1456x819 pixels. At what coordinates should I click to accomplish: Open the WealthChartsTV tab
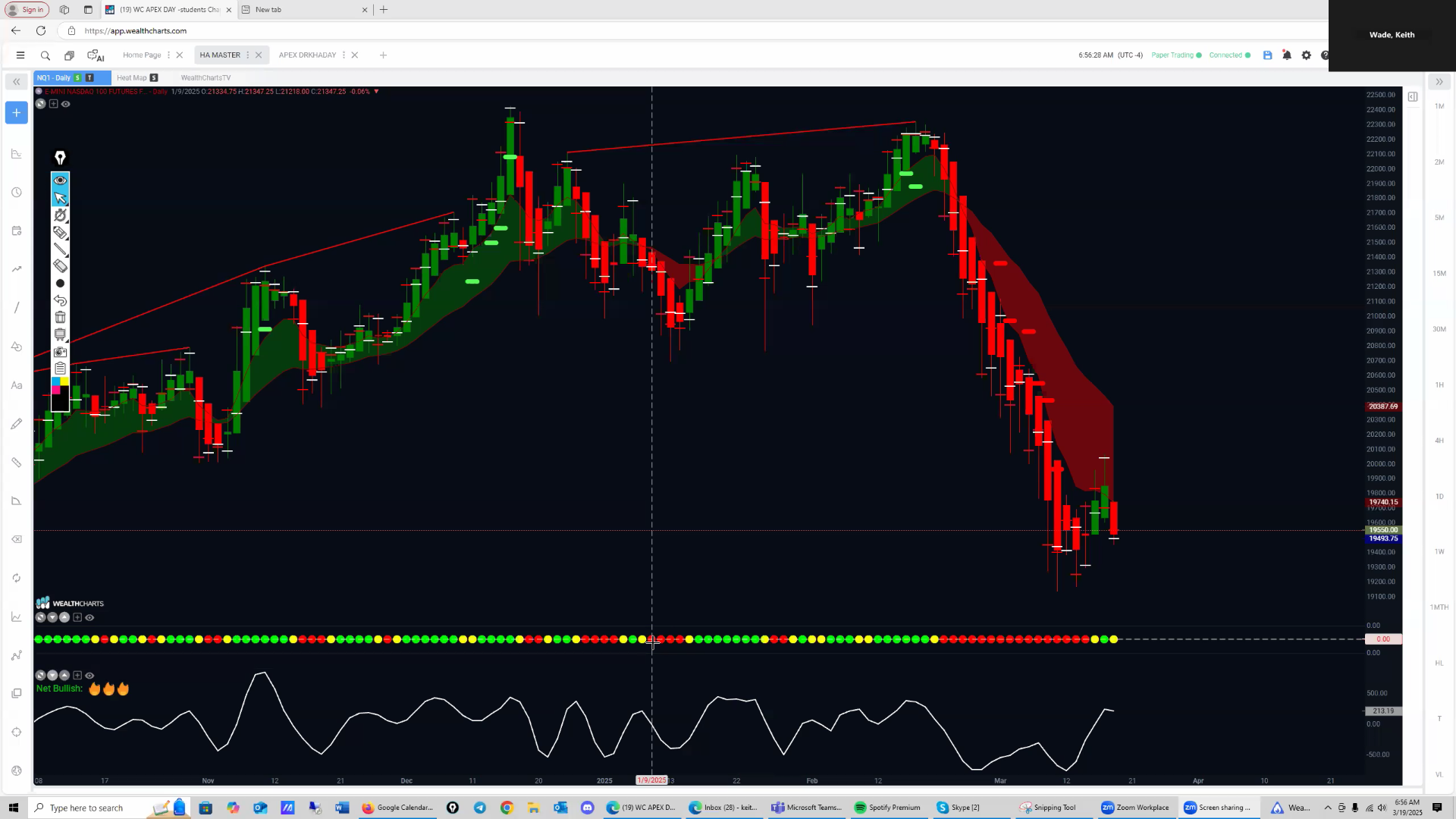point(206,78)
